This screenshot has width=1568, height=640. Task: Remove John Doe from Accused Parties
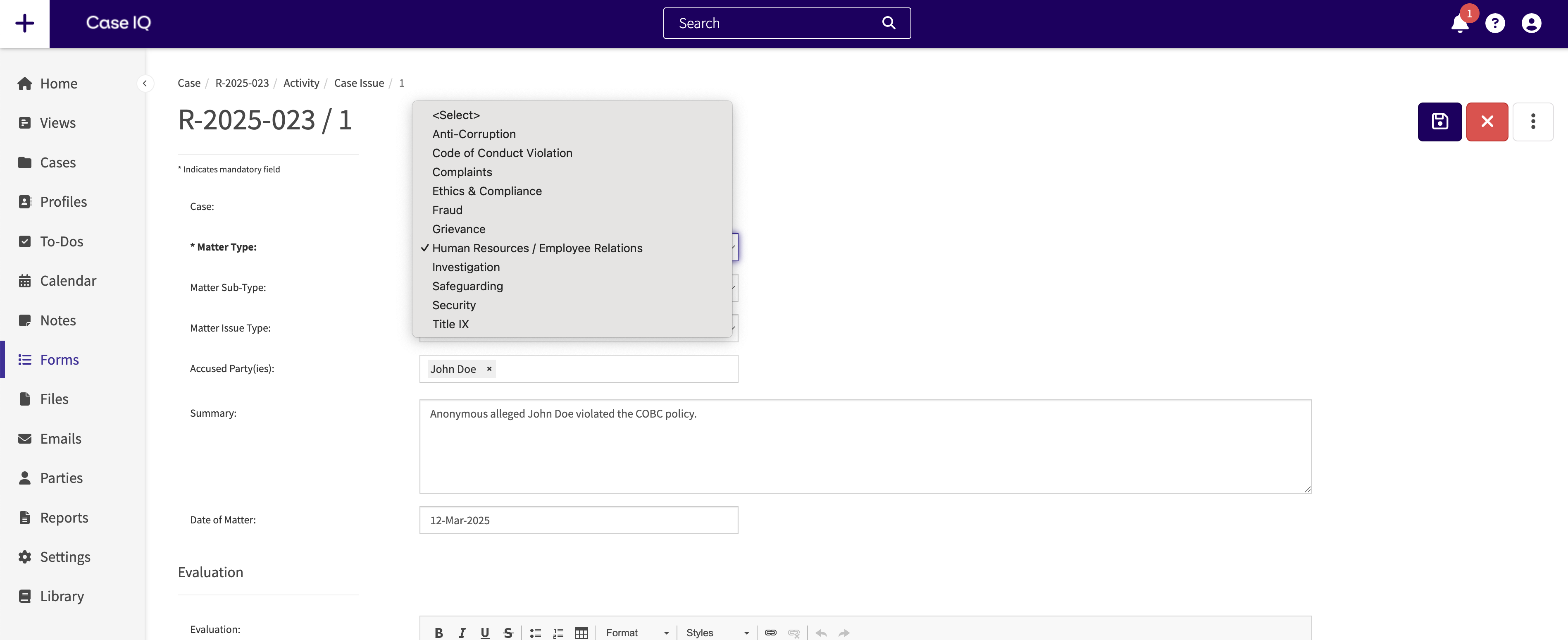(x=489, y=368)
